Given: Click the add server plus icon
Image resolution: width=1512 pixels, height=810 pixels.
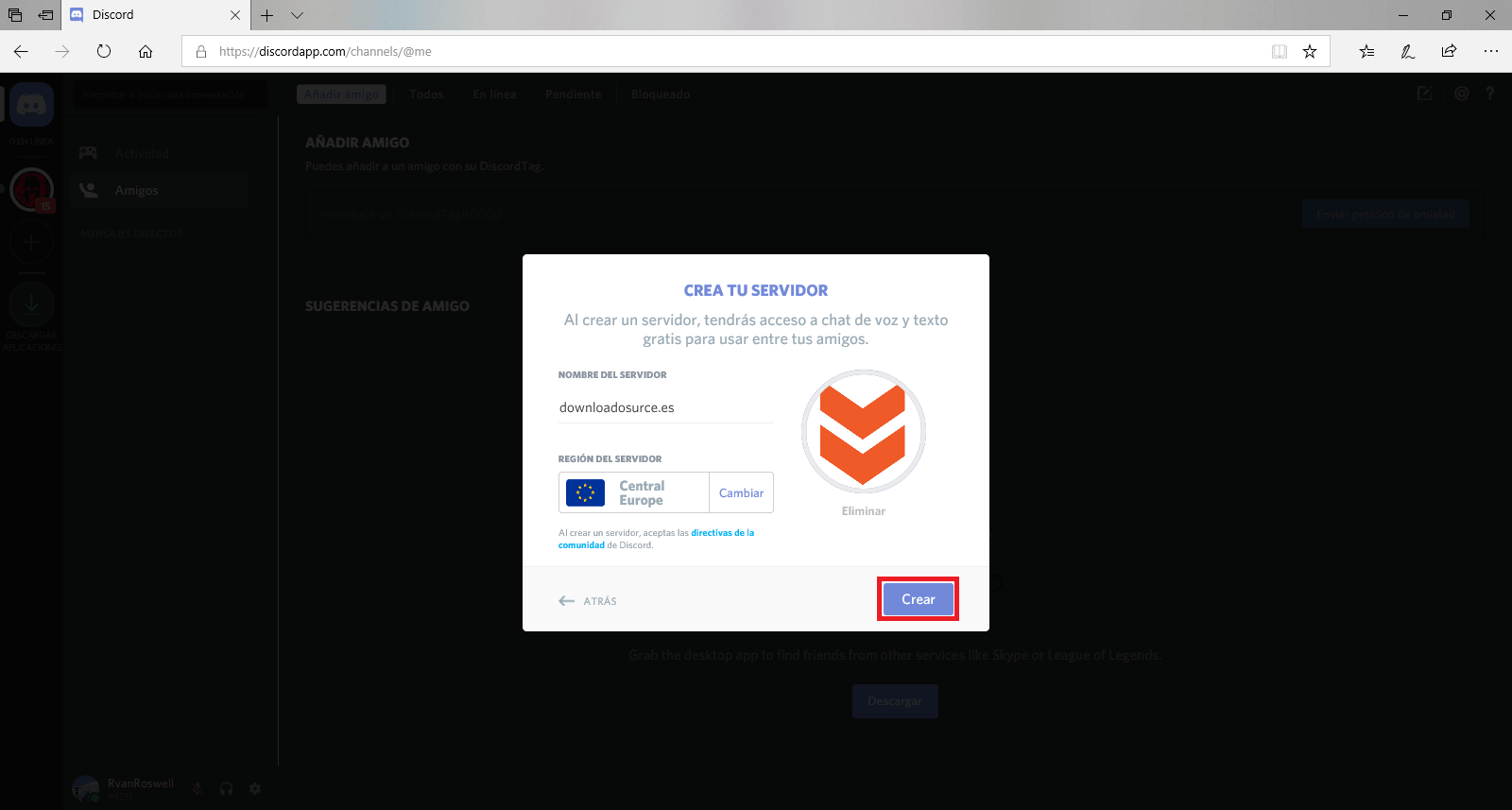Looking at the screenshot, I should click(x=31, y=242).
